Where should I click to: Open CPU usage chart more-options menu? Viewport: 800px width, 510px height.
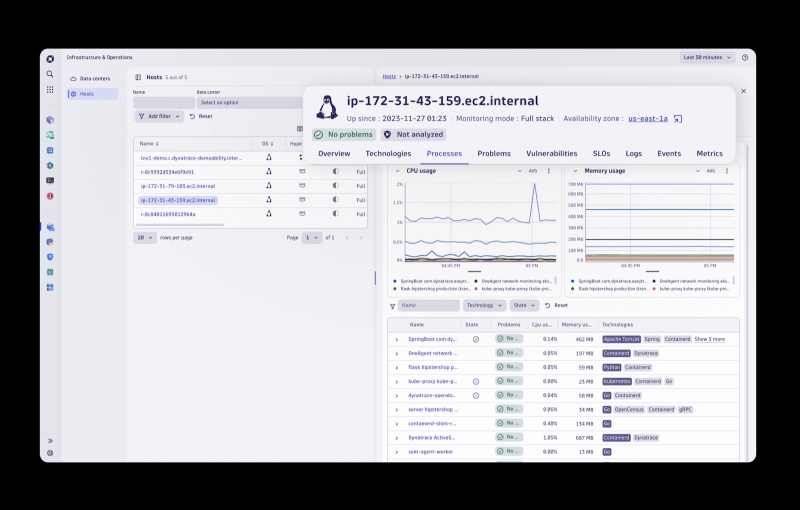tap(548, 171)
